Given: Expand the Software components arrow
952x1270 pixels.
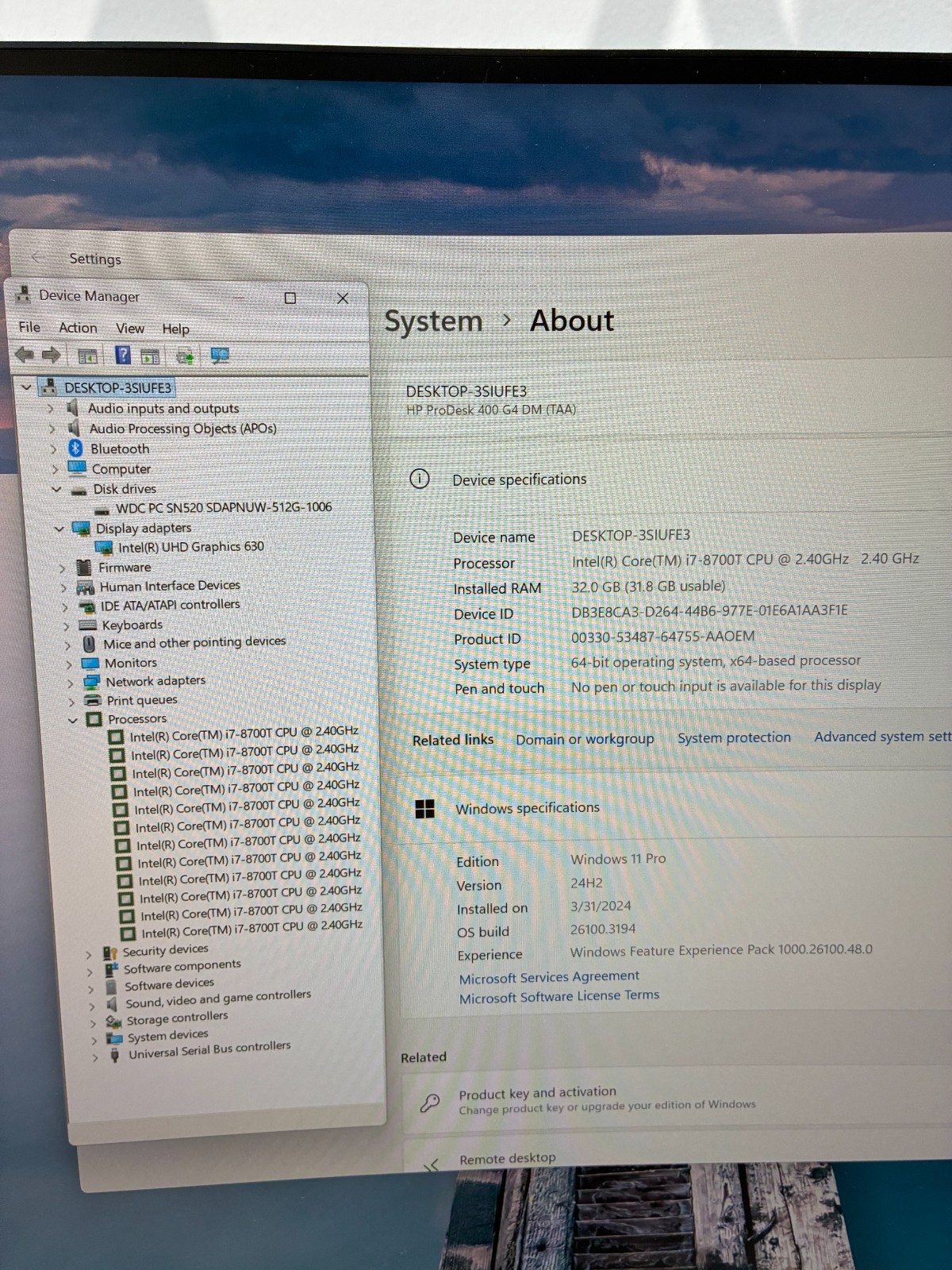Looking at the screenshot, I should [90, 972].
